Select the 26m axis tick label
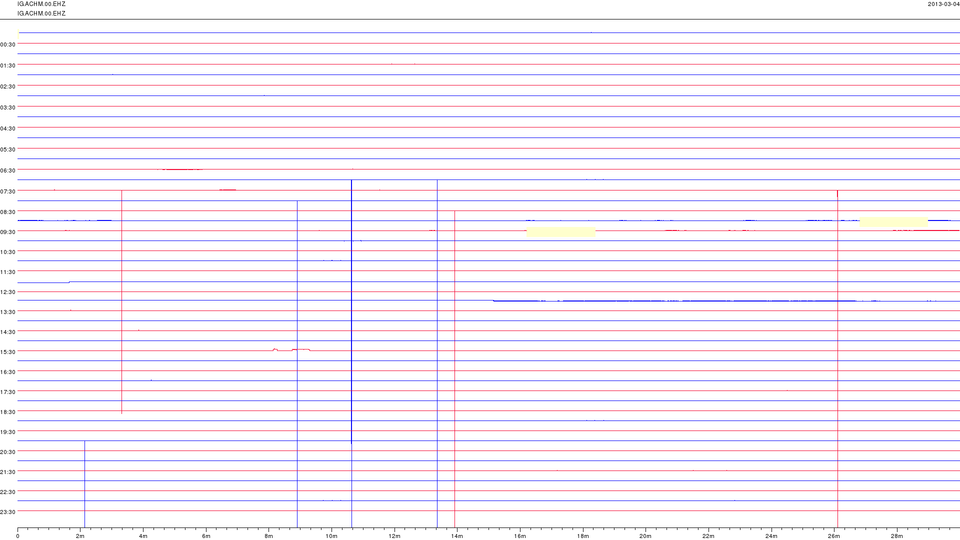 click(834, 536)
